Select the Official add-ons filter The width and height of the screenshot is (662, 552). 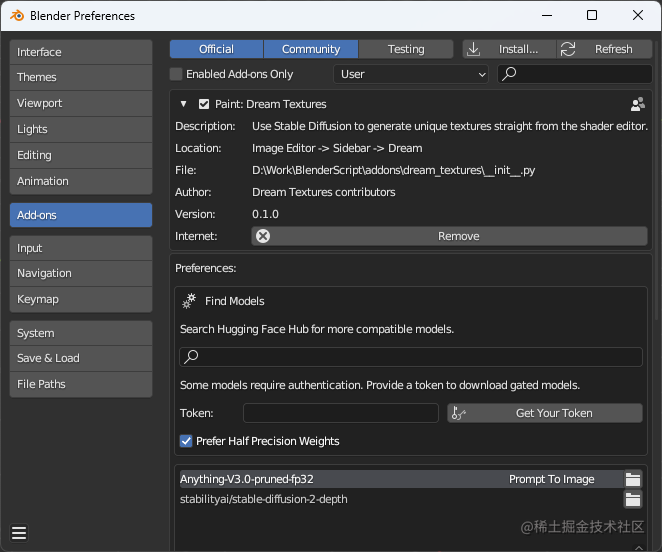coord(216,49)
